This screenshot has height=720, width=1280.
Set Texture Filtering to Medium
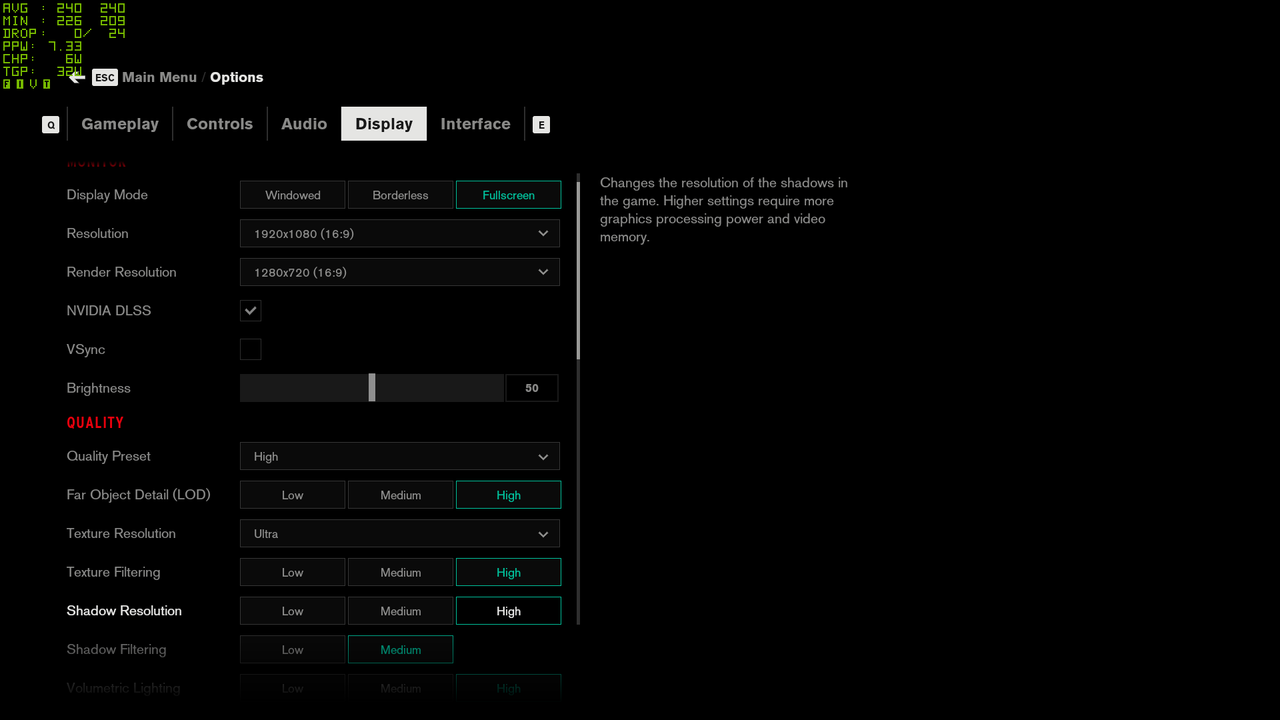tap(400, 572)
